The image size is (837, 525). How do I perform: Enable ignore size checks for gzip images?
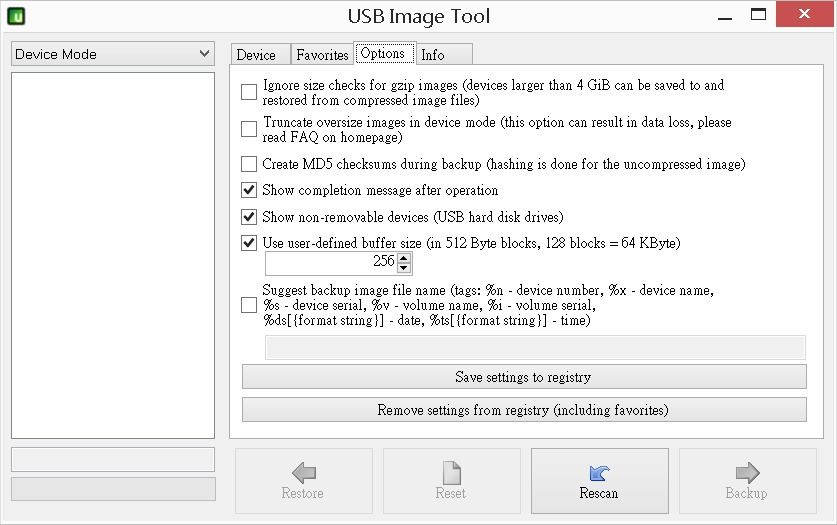click(x=249, y=93)
